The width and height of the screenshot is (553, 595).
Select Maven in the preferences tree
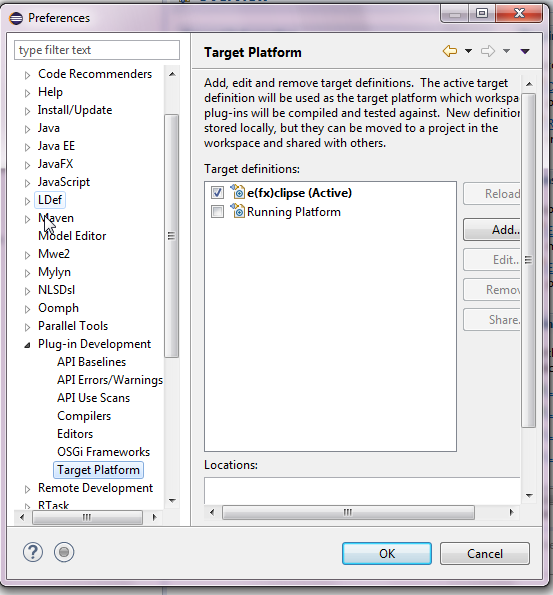click(x=56, y=218)
